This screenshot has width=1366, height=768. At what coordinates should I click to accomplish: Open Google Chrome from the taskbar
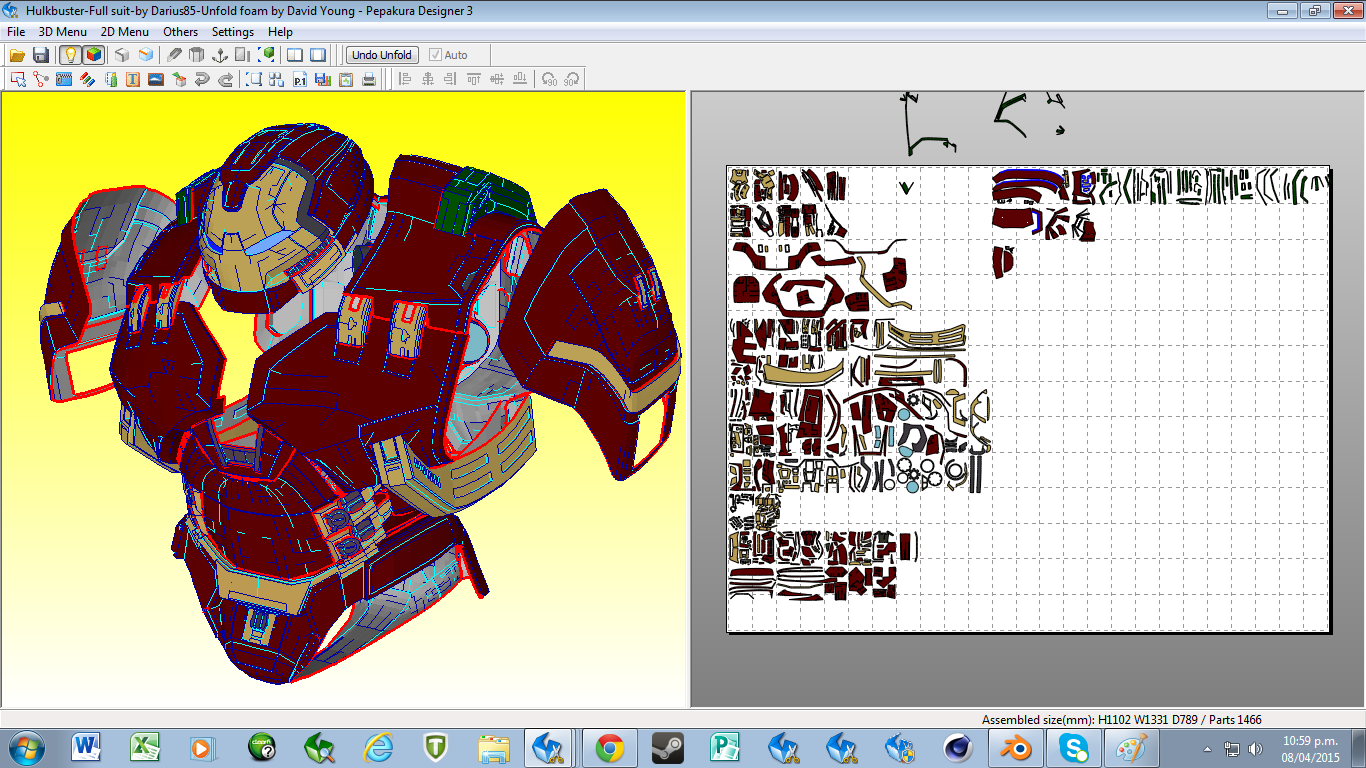point(610,747)
